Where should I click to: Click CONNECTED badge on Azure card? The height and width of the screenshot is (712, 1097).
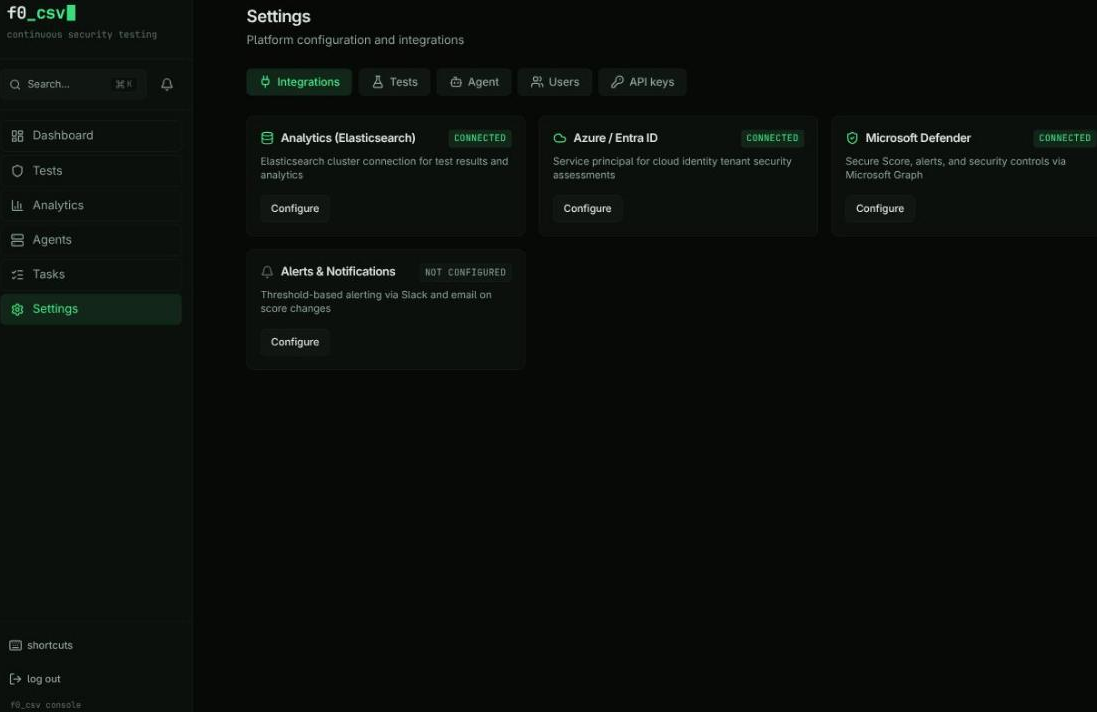[x=772, y=138]
